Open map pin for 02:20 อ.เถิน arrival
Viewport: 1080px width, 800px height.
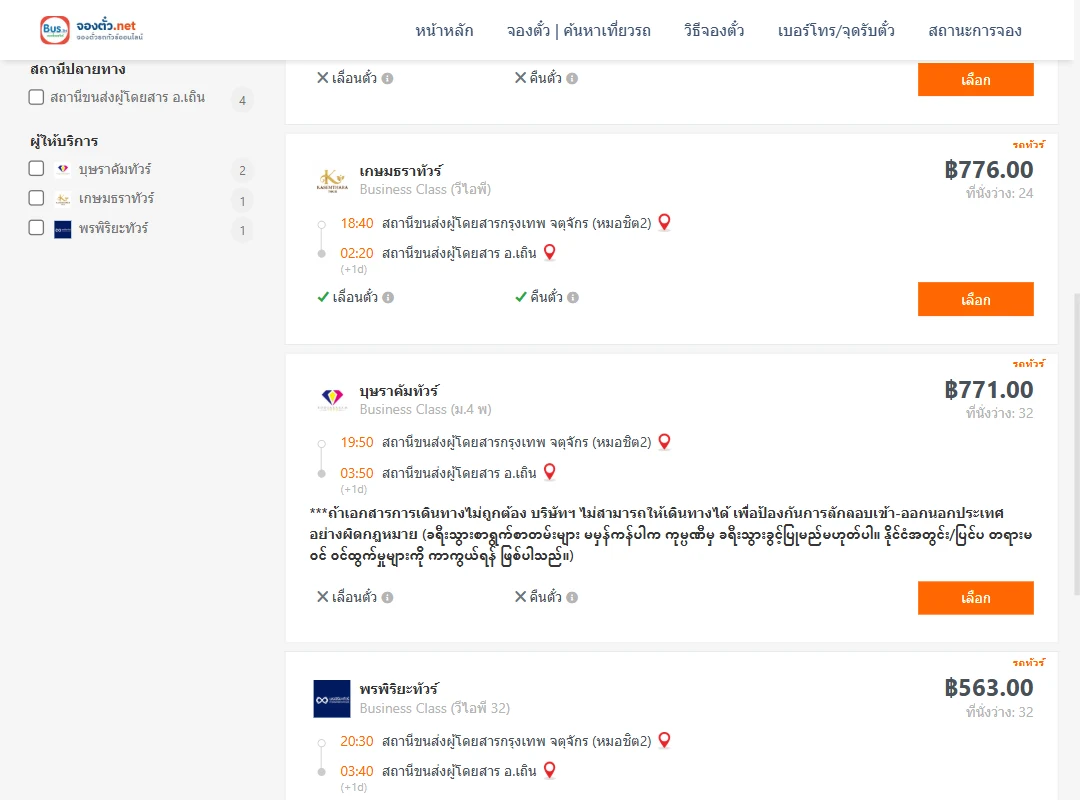(549, 252)
